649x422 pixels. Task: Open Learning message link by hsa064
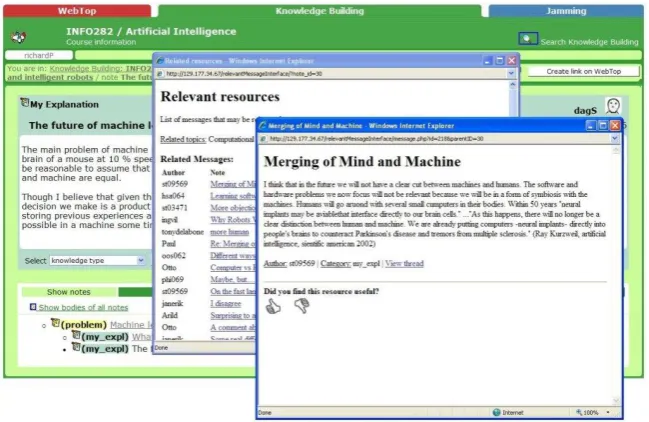233,196
